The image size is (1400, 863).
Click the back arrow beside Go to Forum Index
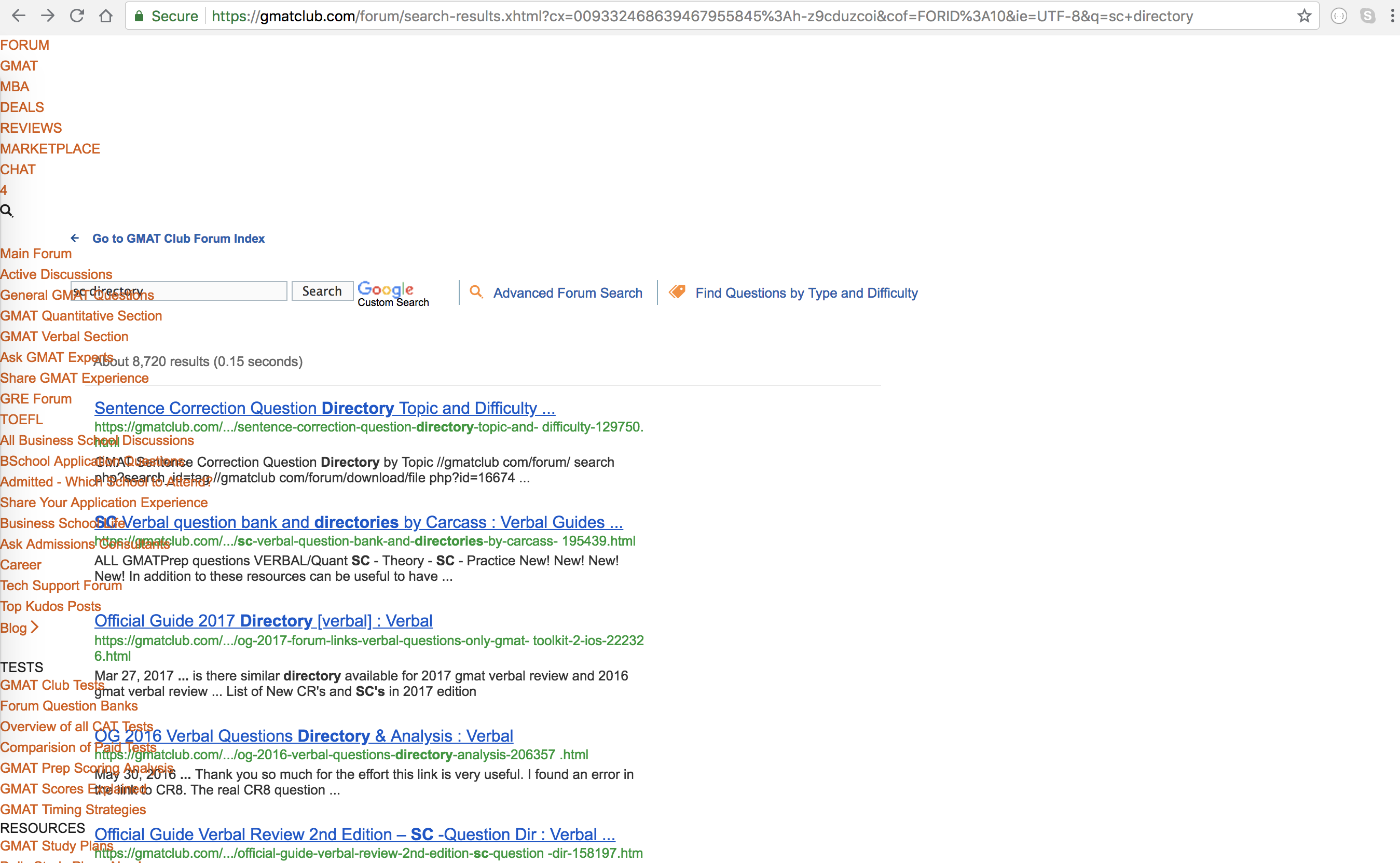tap(75, 238)
